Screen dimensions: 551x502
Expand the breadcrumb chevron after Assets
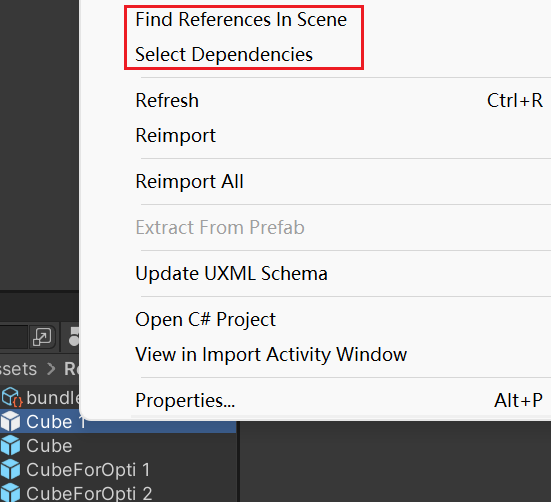tap(51, 369)
